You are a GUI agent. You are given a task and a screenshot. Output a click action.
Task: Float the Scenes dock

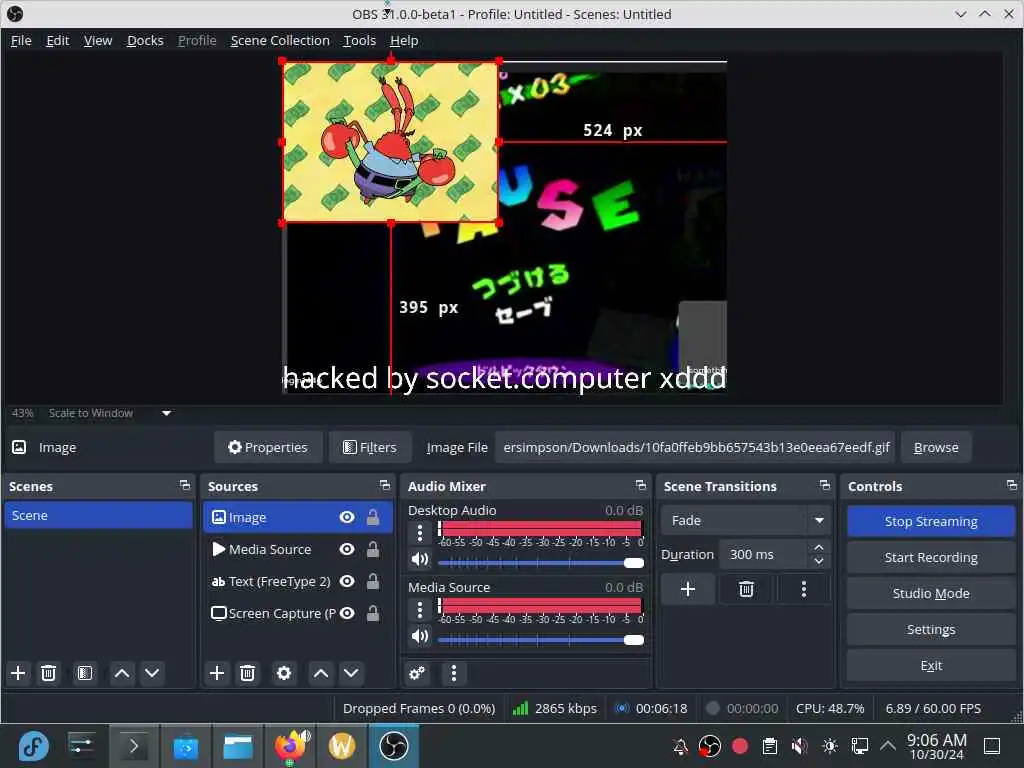[x=185, y=485]
